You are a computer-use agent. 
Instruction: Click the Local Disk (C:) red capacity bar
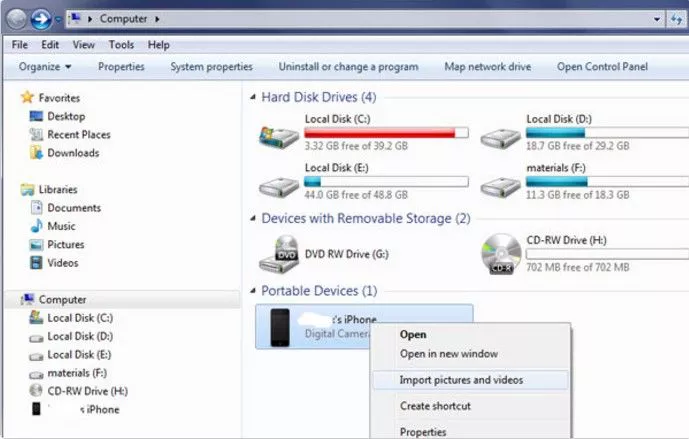(386, 133)
